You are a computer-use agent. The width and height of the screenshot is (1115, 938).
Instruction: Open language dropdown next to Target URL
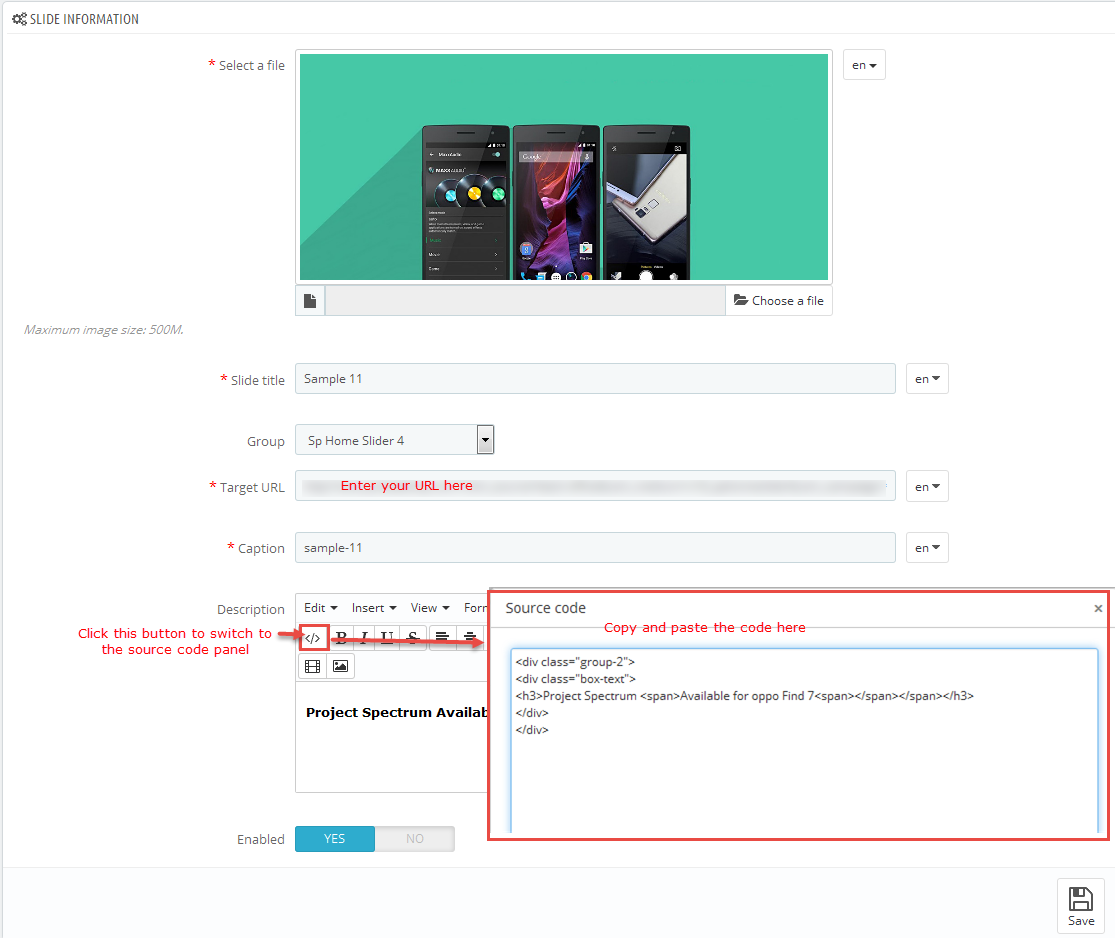[x=927, y=486]
